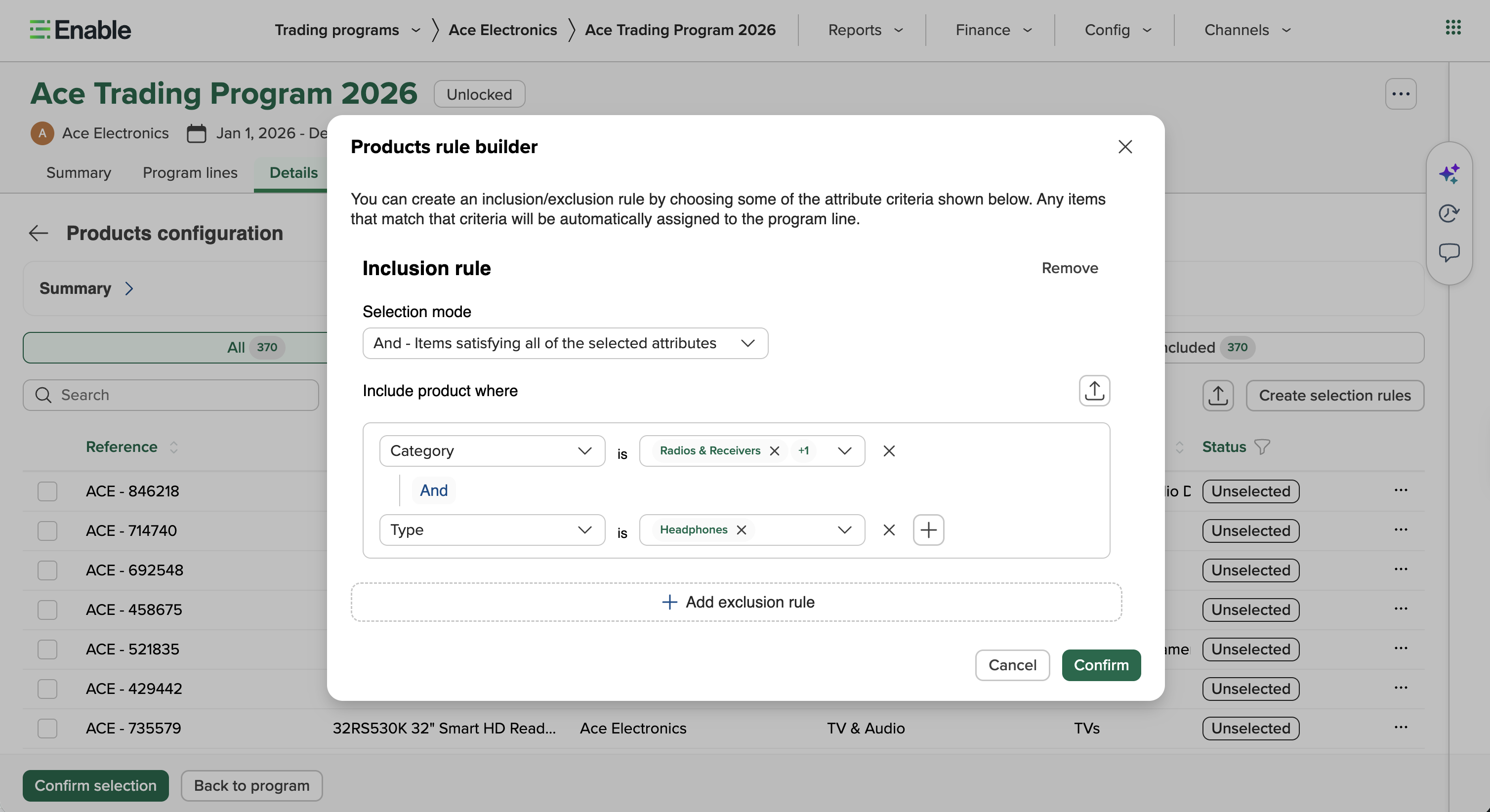Open the history clock icon in sidebar
This screenshot has width=1490, height=812.
tap(1449, 213)
